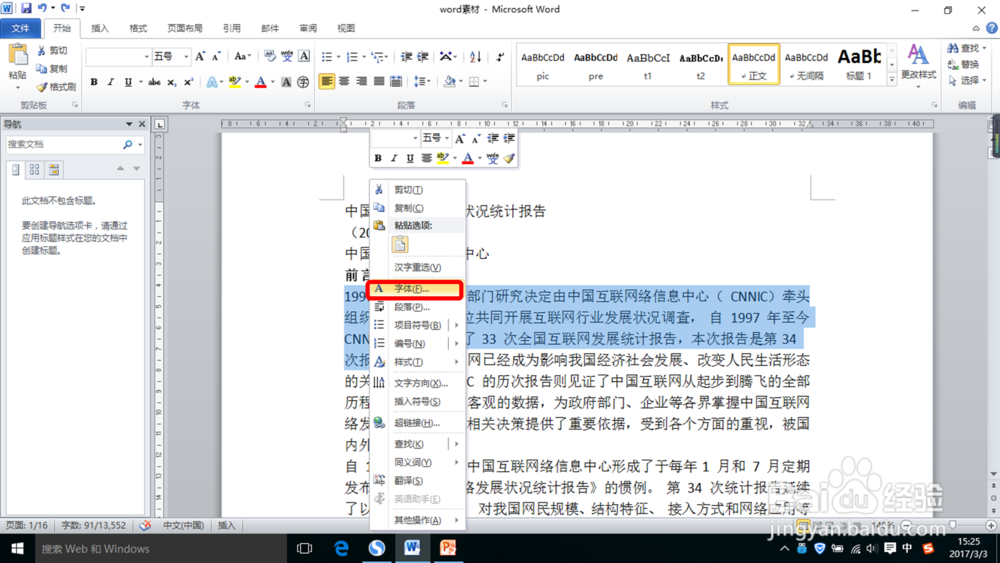Click Windows Start button
The height and width of the screenshot is (563, 1000).
point(17,548)
